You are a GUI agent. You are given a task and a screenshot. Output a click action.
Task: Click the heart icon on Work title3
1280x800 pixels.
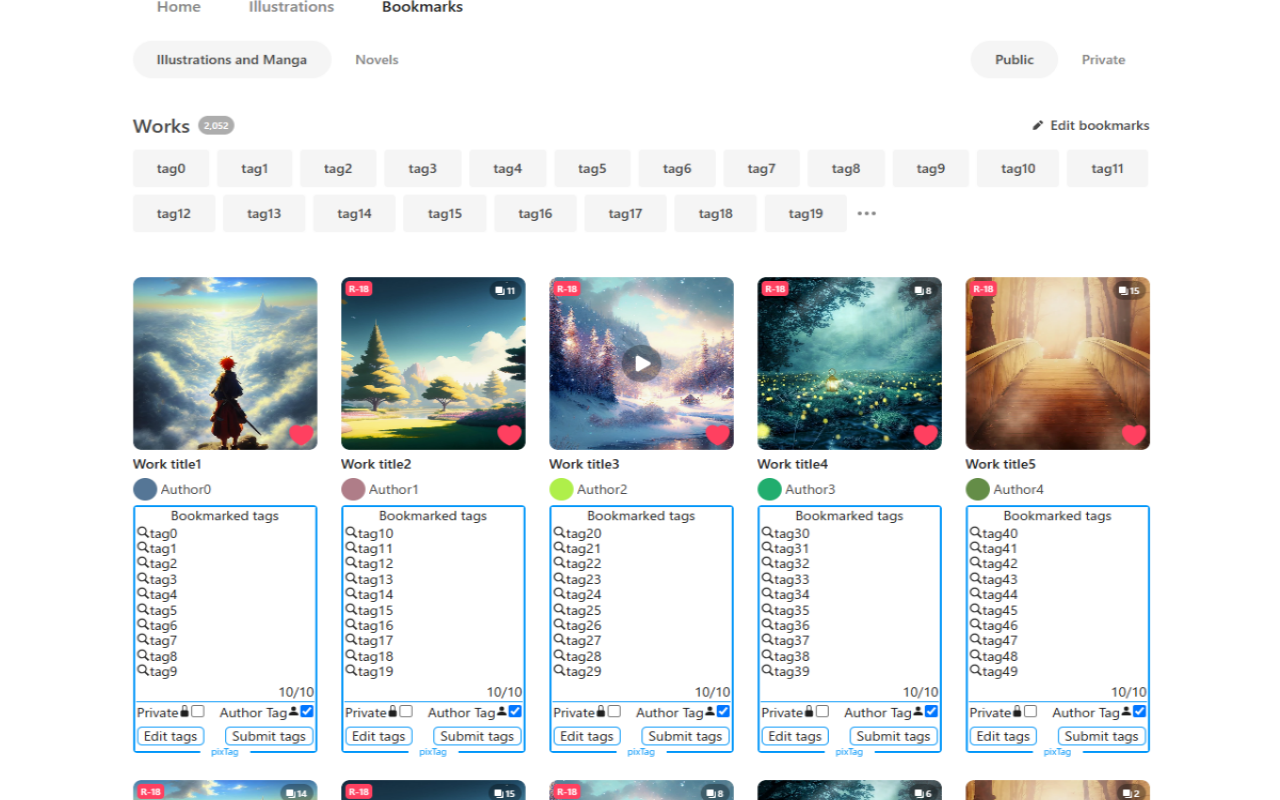[717, 435]
